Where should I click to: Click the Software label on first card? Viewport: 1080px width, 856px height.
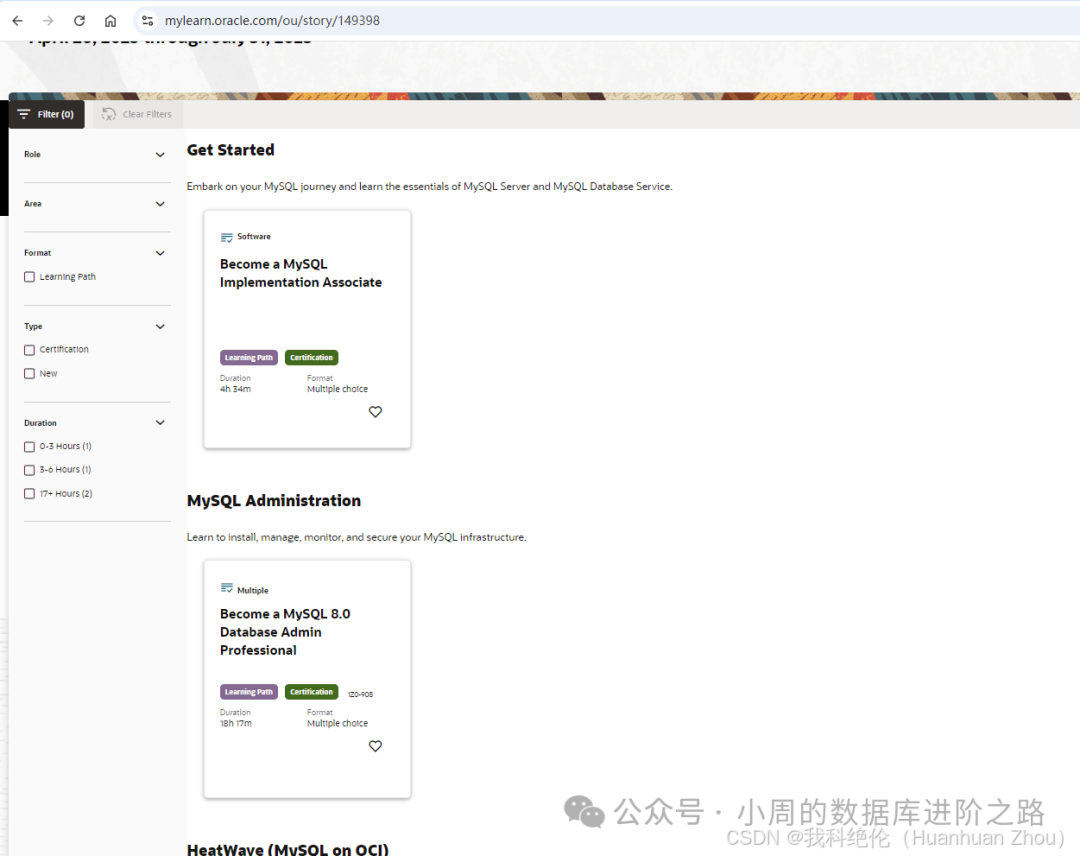[x=254, y=236]
